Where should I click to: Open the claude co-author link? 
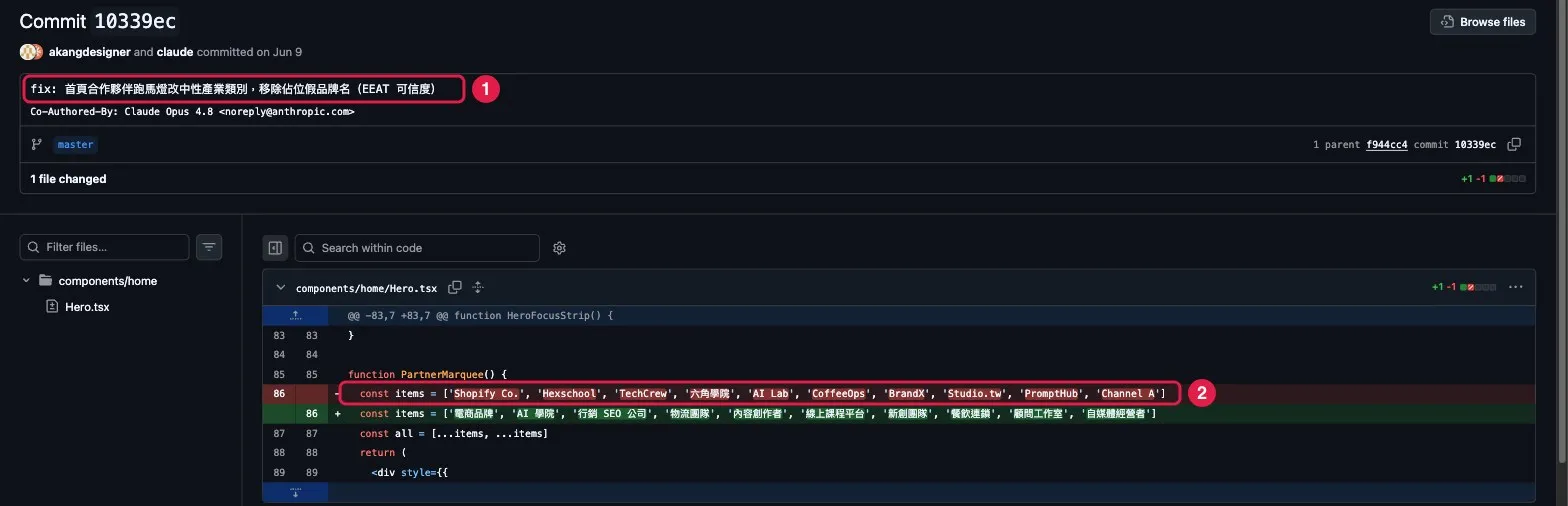point(175,52)
